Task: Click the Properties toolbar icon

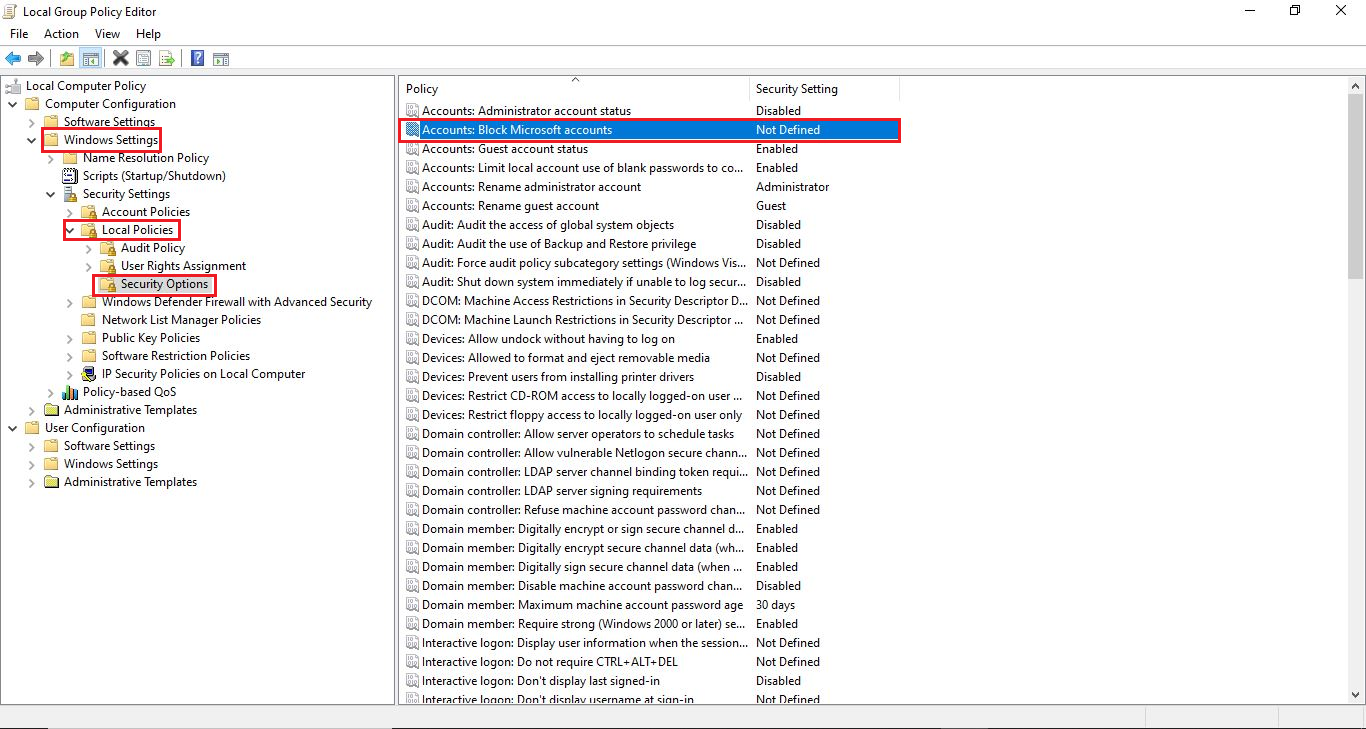Action: coord(144,58)
